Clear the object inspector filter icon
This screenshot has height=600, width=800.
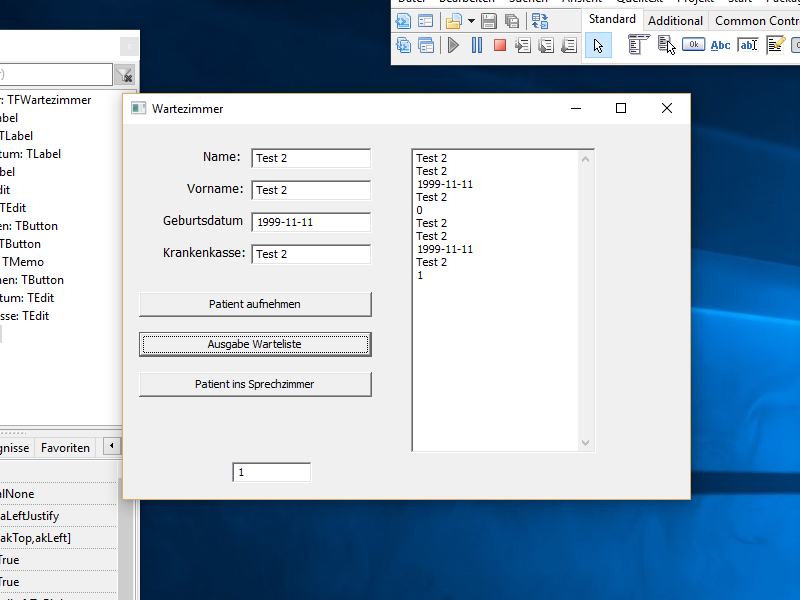pos(124,75)
